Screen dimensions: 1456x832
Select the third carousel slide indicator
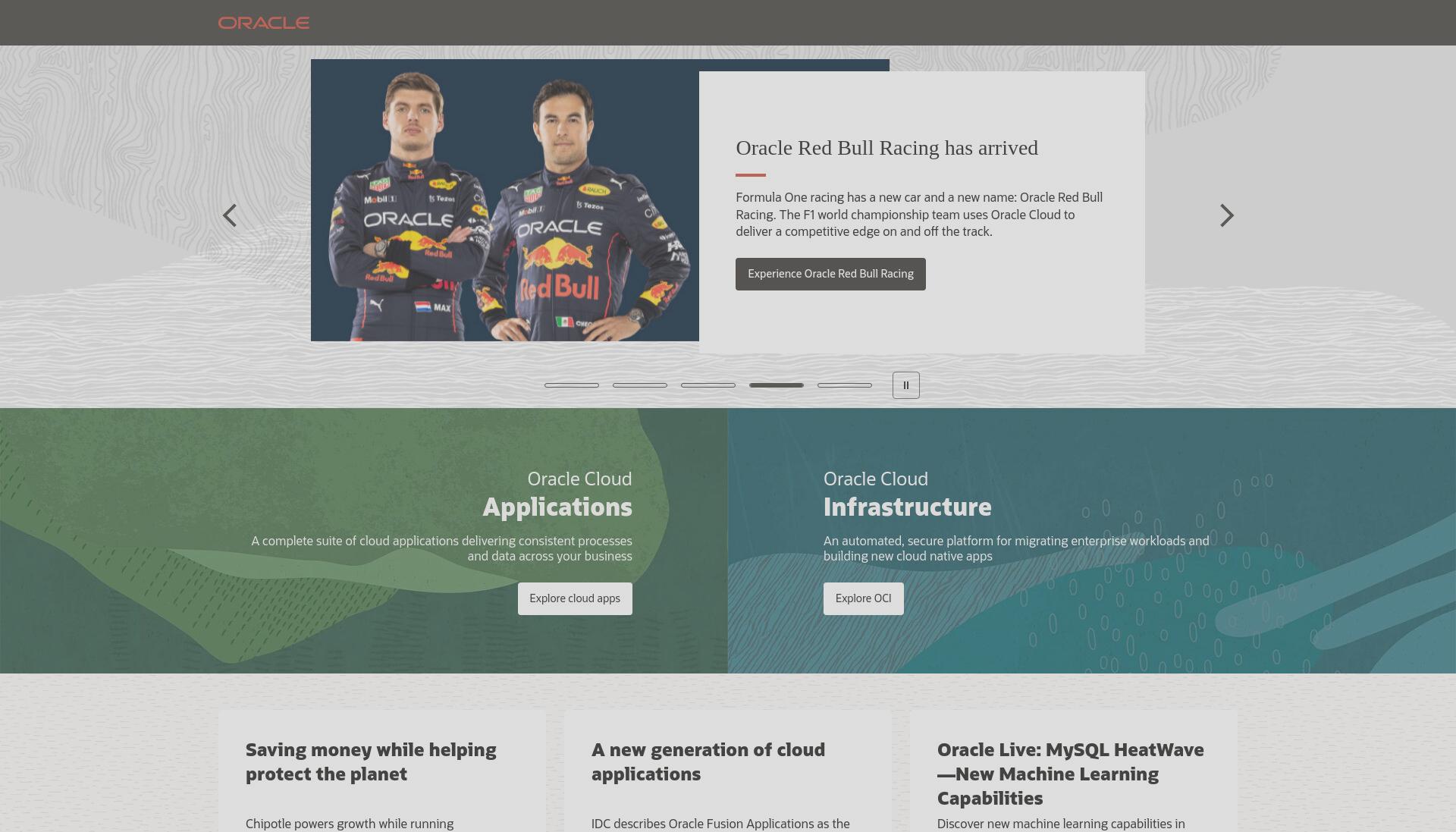(708, 385)
